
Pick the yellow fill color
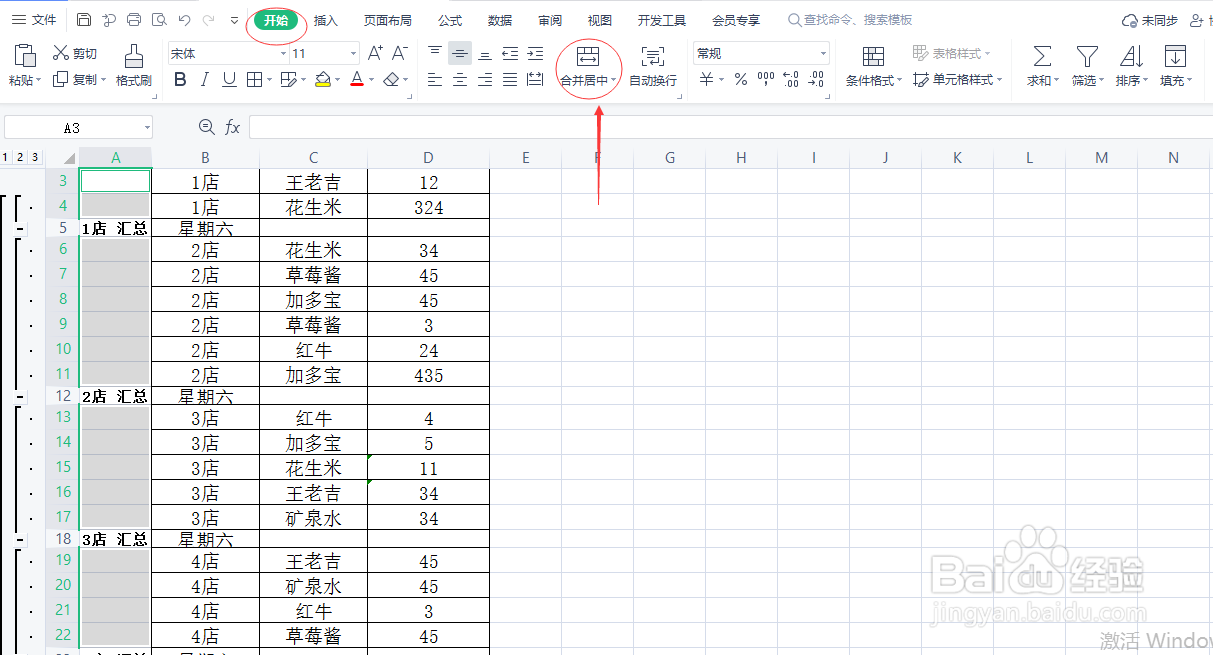[x=322, y=79]
